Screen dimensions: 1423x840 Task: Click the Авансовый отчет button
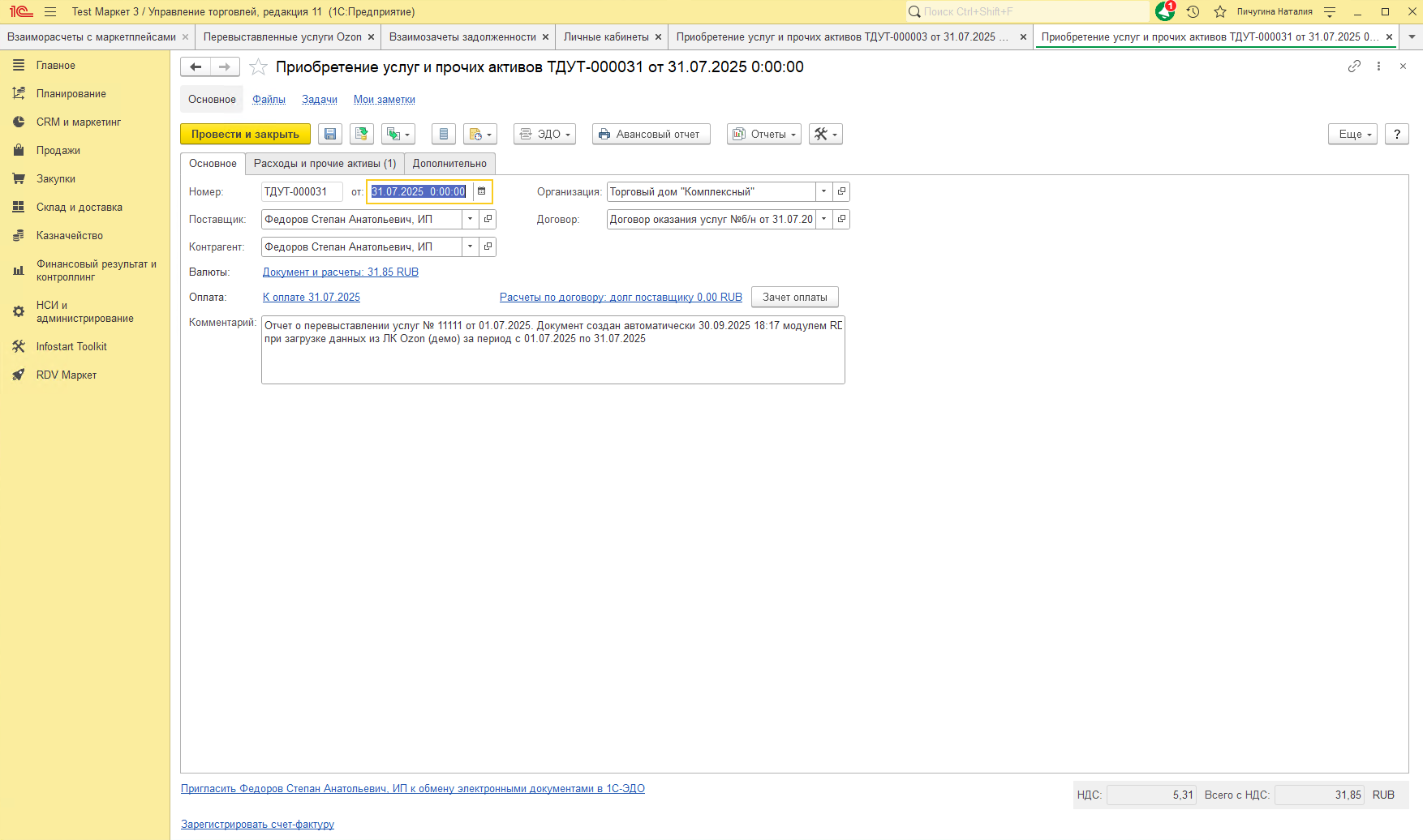651,135
